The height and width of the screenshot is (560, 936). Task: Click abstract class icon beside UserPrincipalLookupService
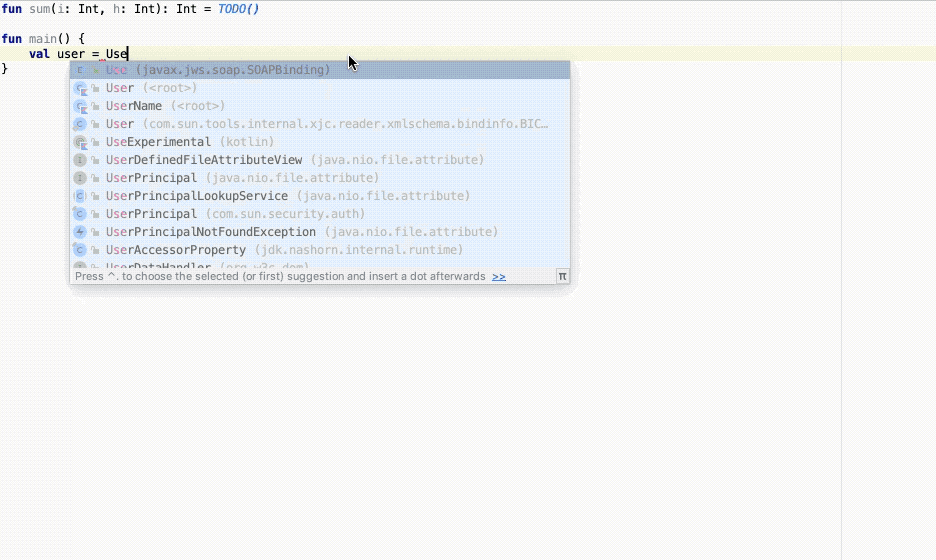click(x=80, y=196)
